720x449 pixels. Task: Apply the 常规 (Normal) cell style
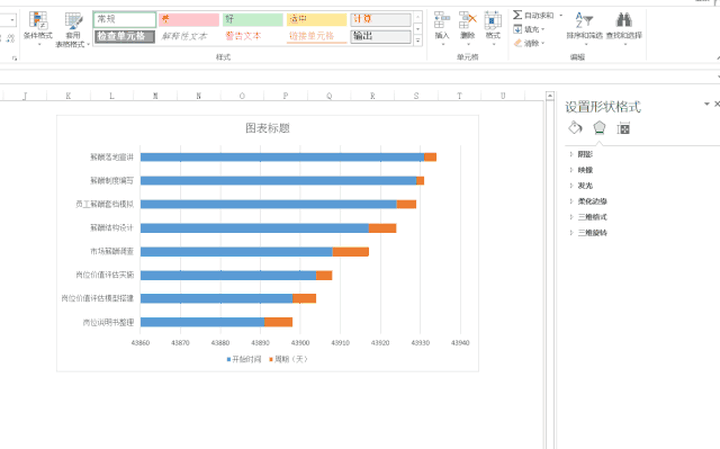click(x=125, y=19)
